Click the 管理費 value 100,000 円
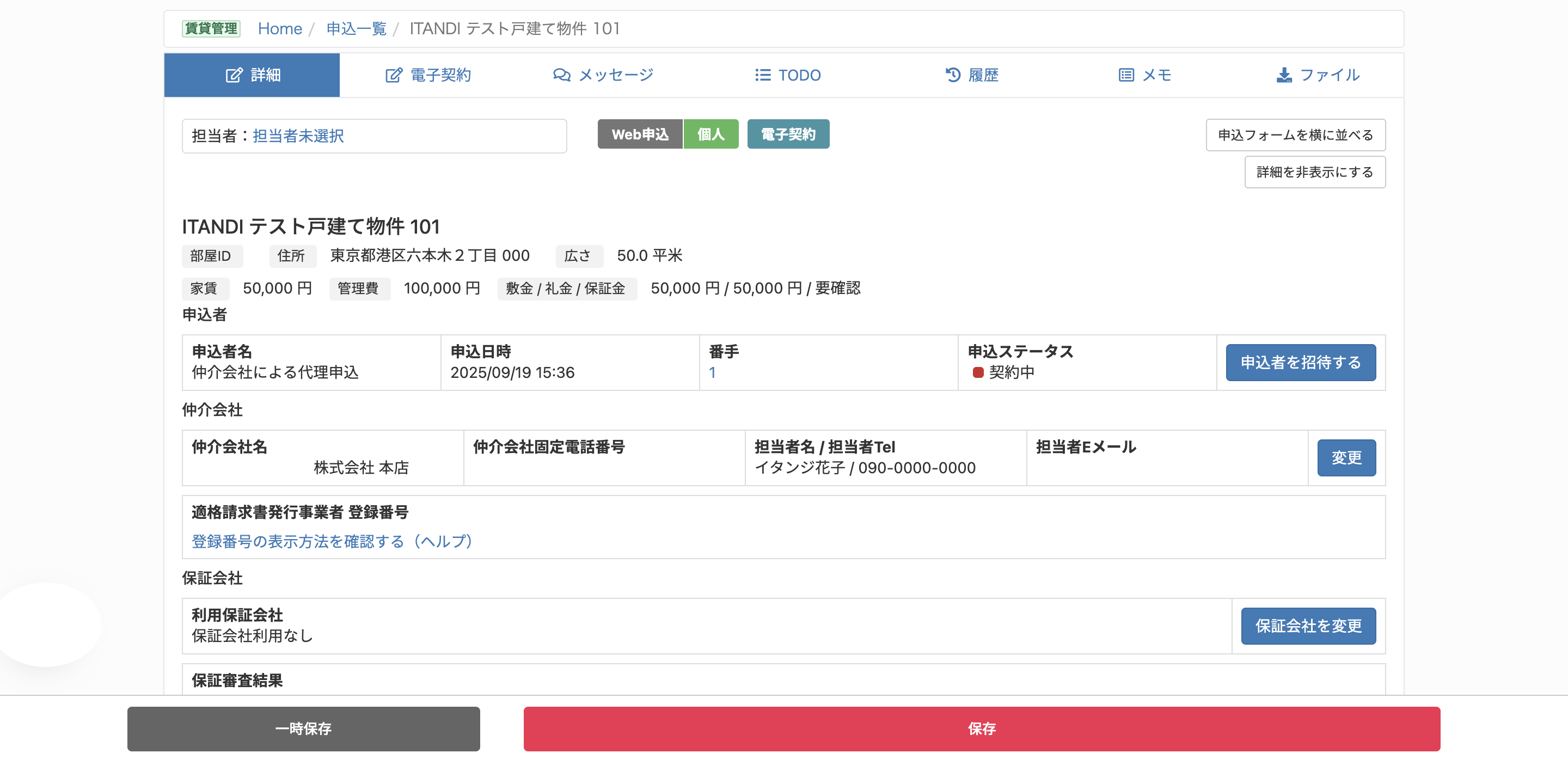 [442, 288]
